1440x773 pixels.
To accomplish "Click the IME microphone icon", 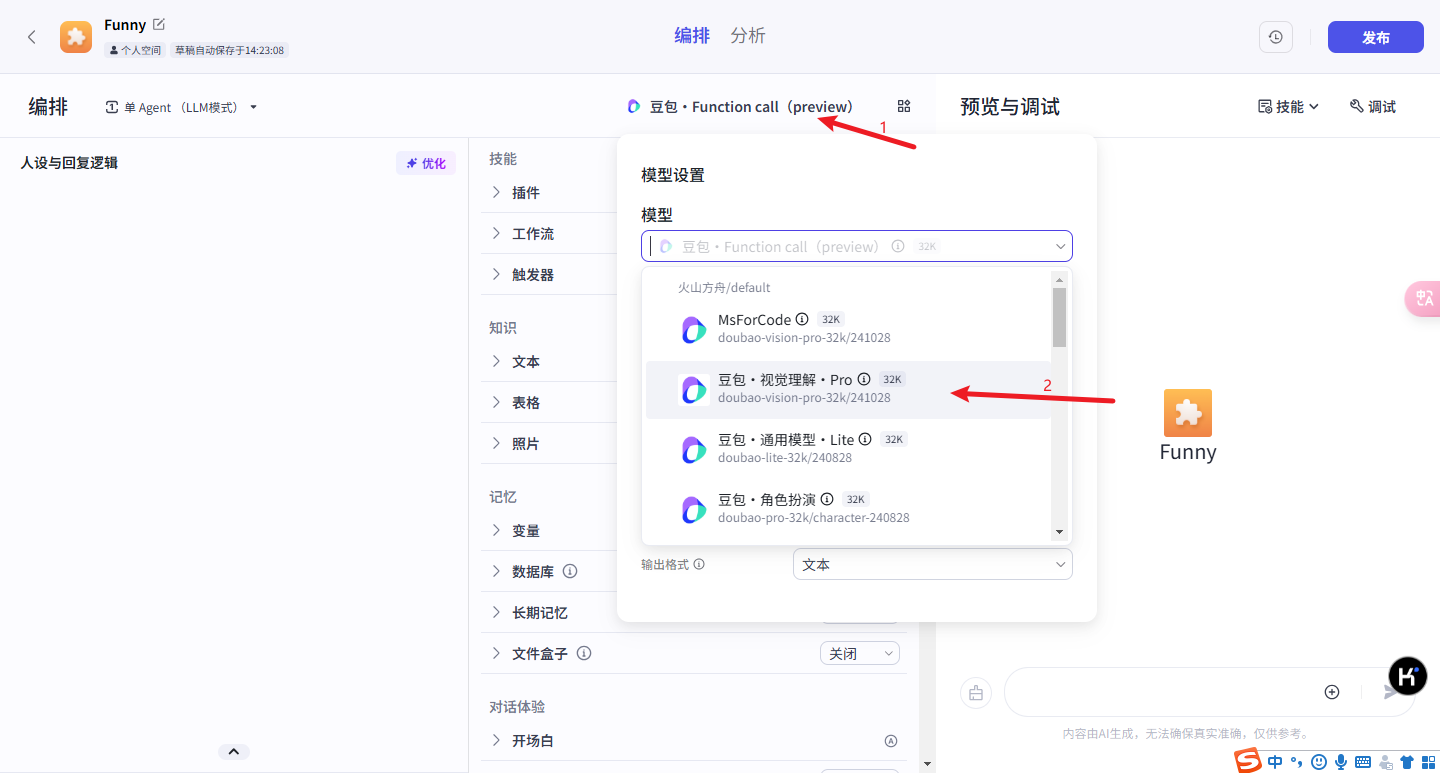I will coord(1341,762).
